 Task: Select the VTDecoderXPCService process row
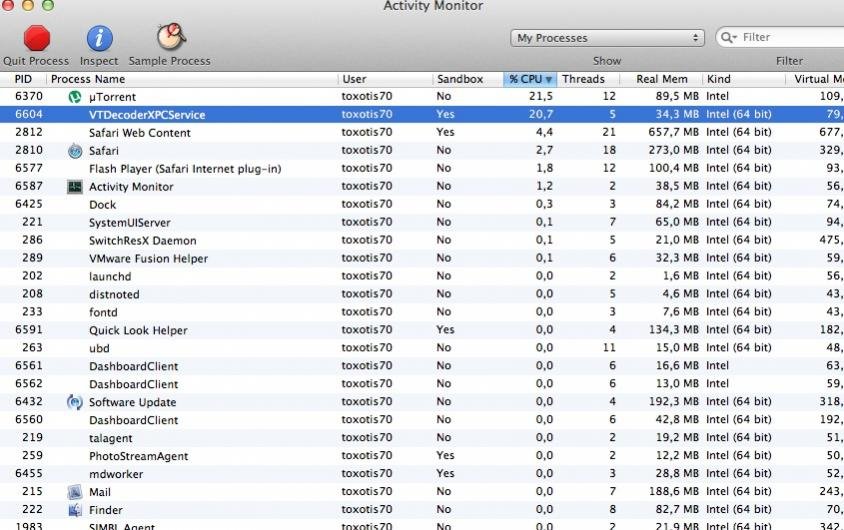(147, 115)
